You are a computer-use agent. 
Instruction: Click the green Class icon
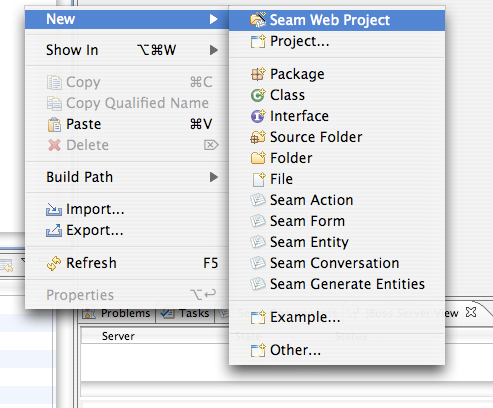(x=258, y=95)
